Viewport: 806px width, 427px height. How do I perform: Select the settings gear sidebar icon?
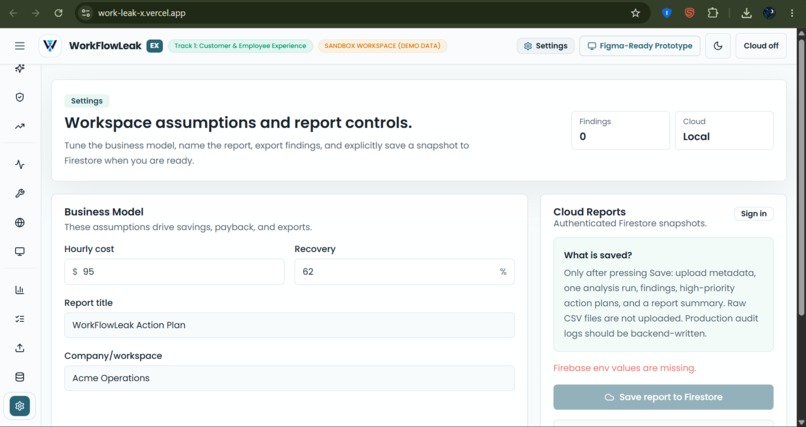[x=20, y=406]
